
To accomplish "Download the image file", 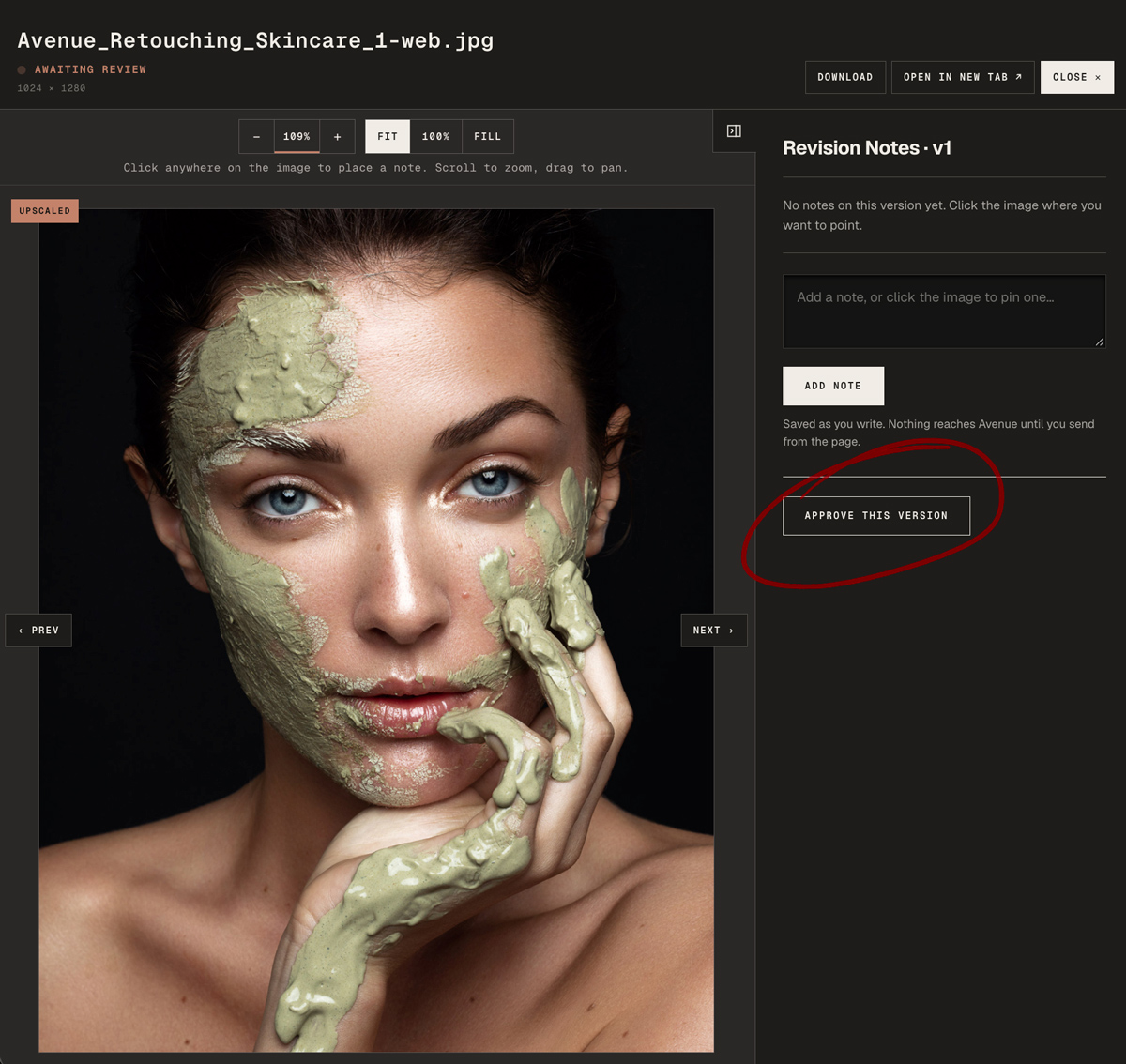I will point(845,77).
